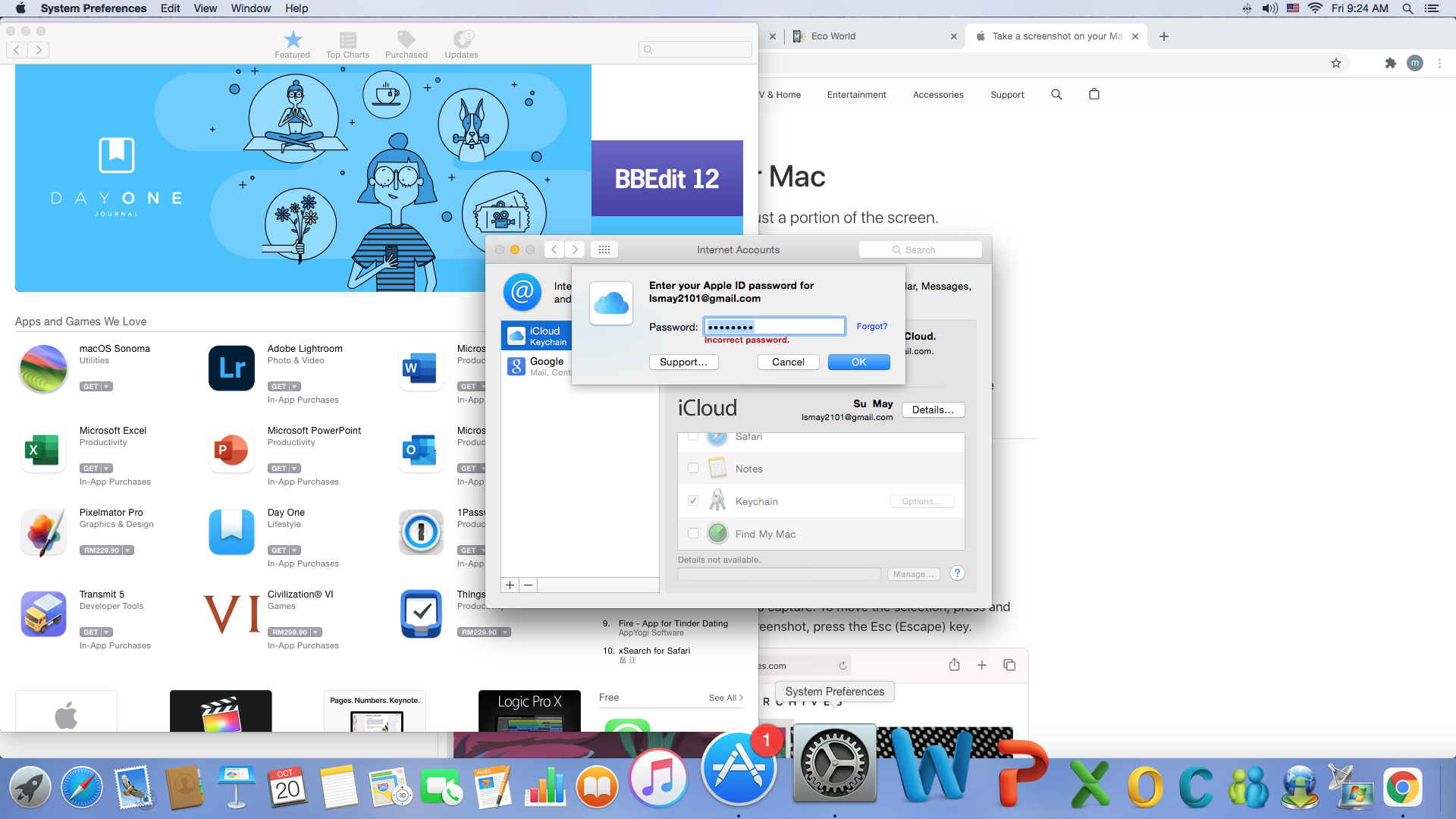Expand the macOS Sonoma GET dropdown arrow

tap(107, 387)
